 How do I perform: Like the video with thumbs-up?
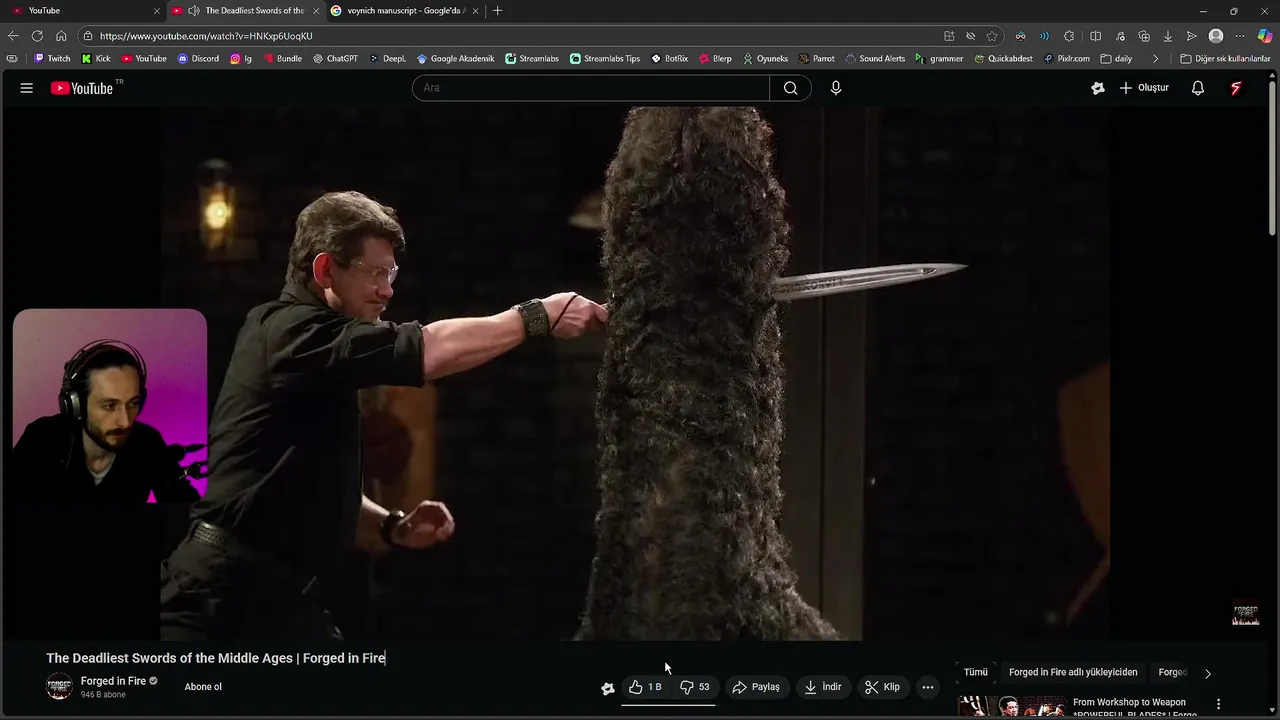pyautogui.click(x=645, y=687)
